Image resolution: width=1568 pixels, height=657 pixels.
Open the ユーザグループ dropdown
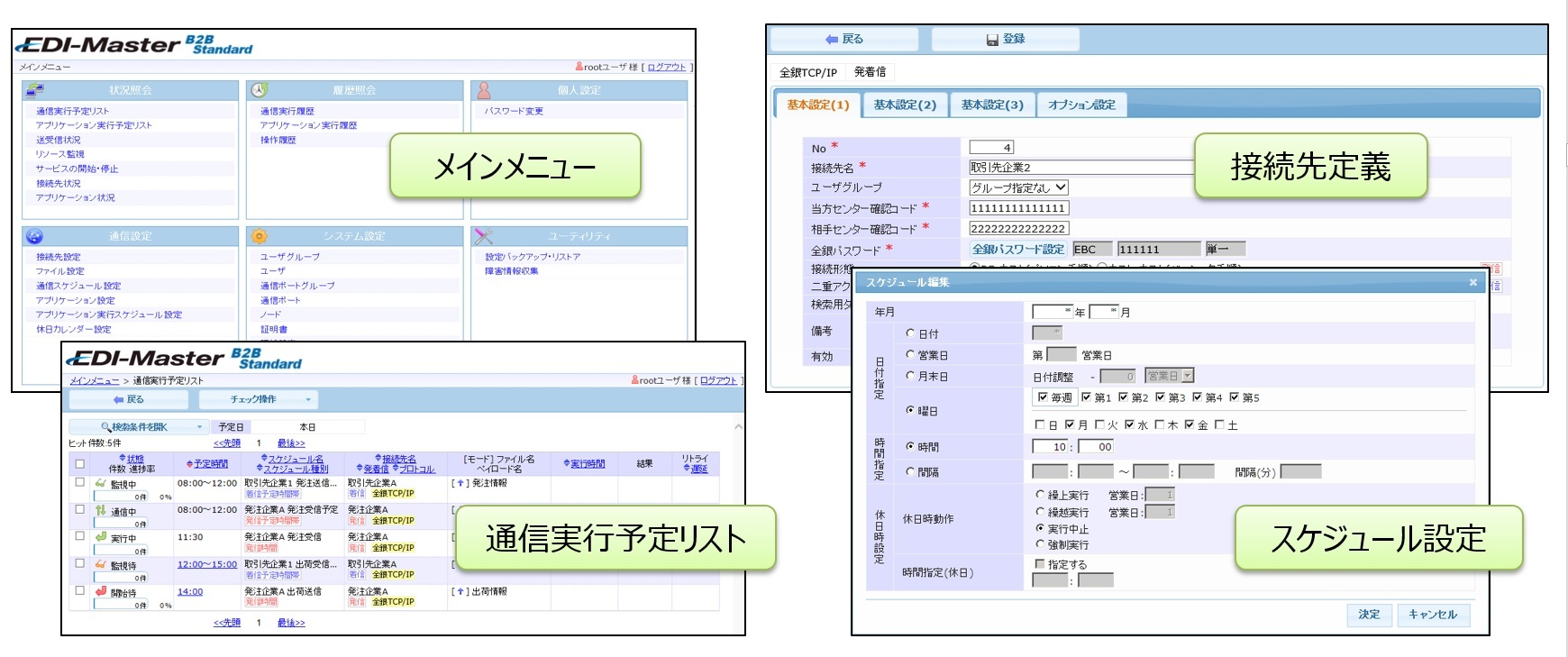1018,187
